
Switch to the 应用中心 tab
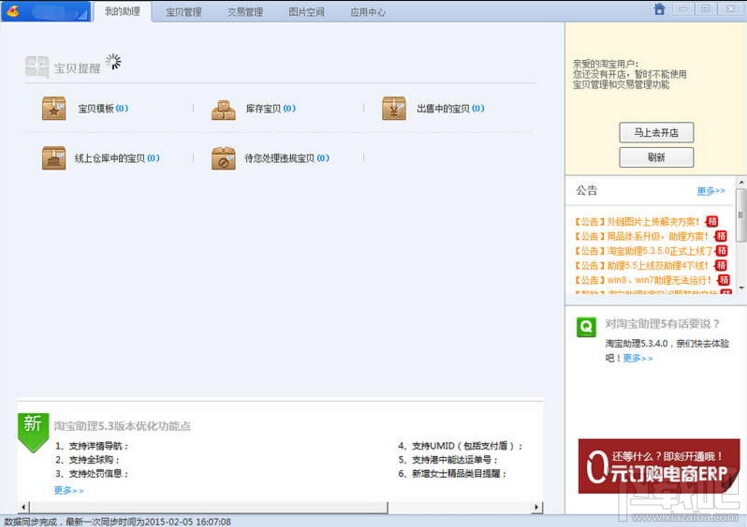point(368,12)
